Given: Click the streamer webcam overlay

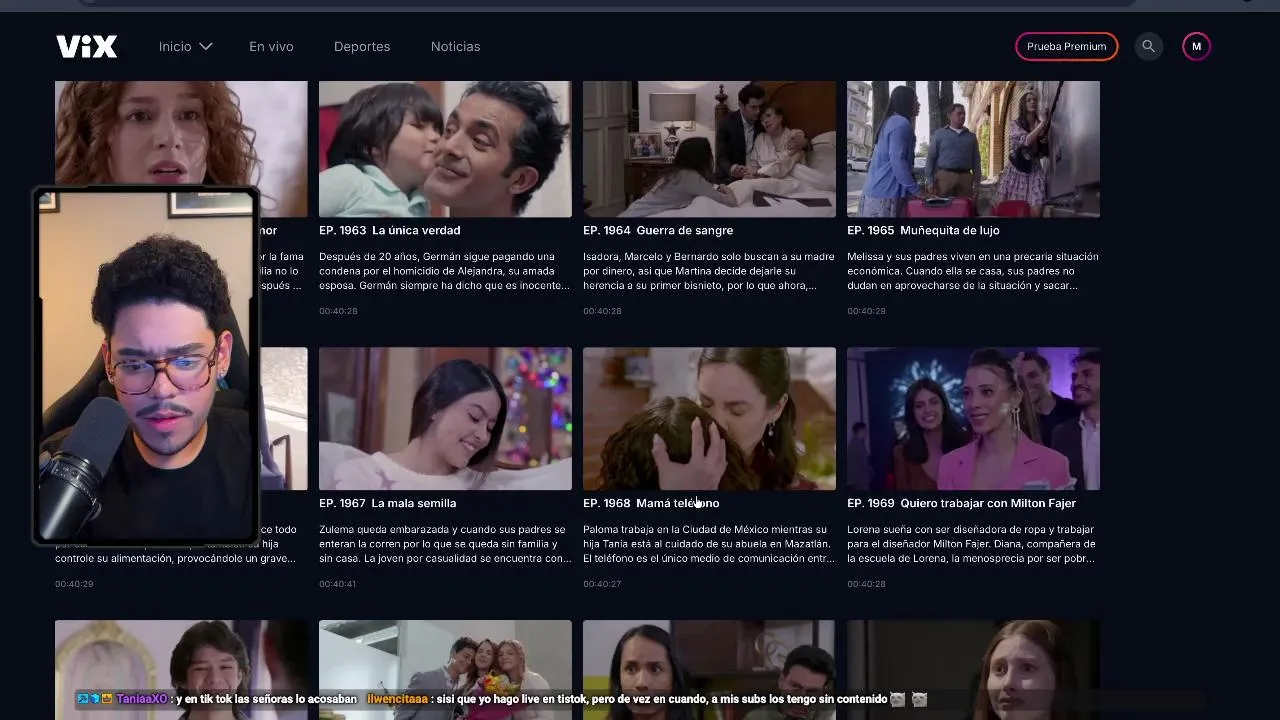Looking at the screenshot, I should pos(146,366).
